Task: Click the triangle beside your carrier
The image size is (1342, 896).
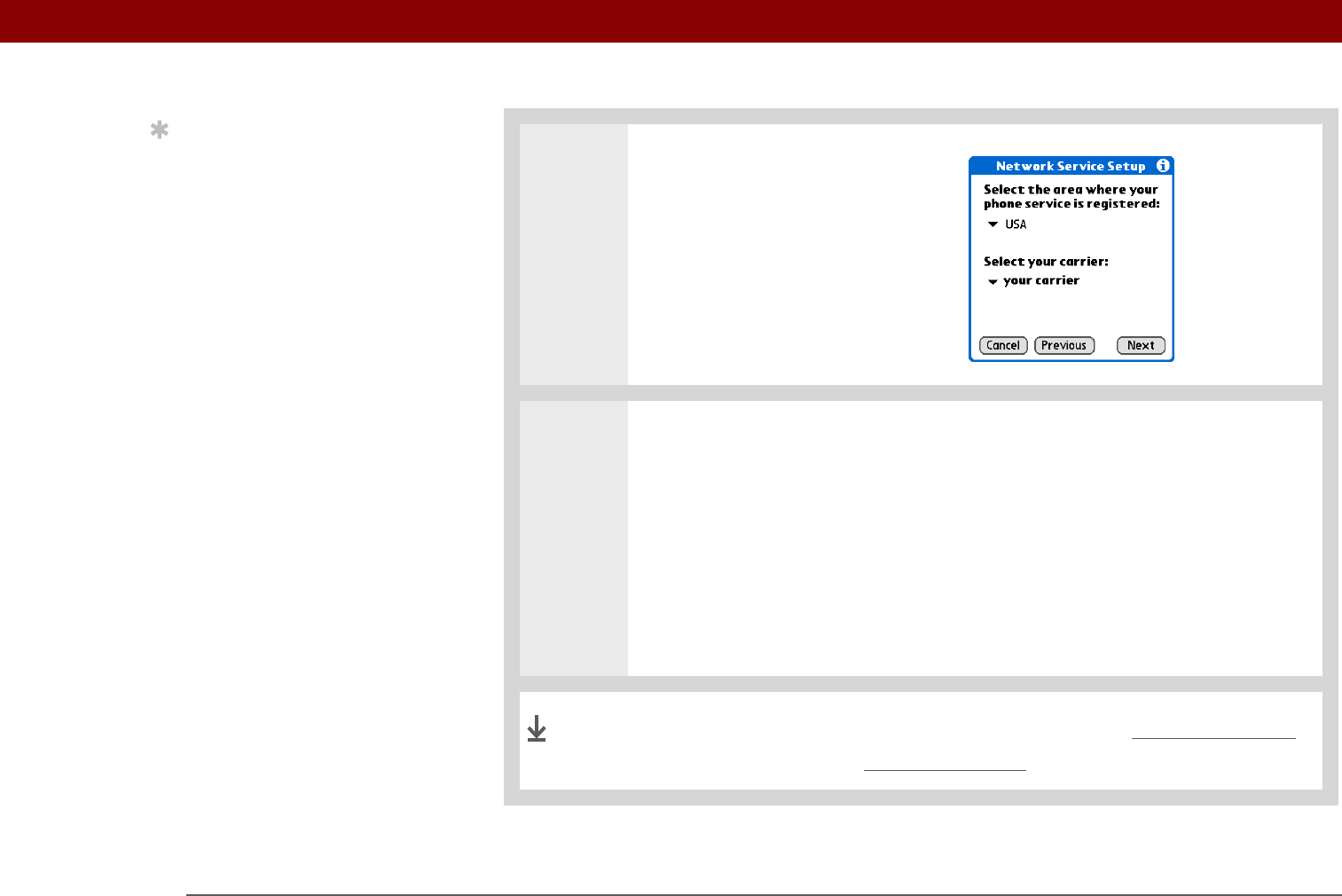Action: (x=993, y=281)
